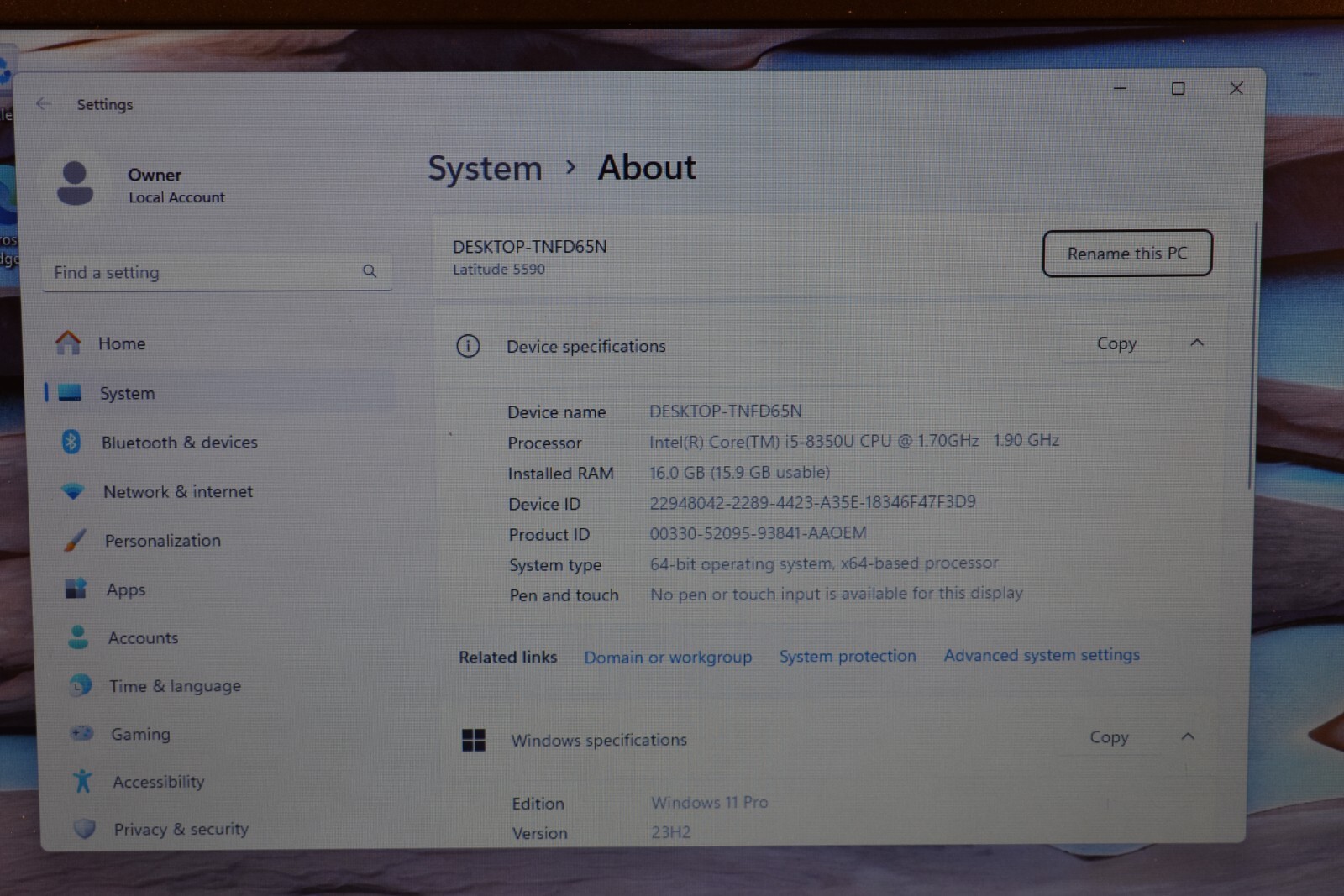Viewport: 1344px width, 896px height.
Task: Click the Windows logo beside Windows specifications
Action: [x=474, y=740]
